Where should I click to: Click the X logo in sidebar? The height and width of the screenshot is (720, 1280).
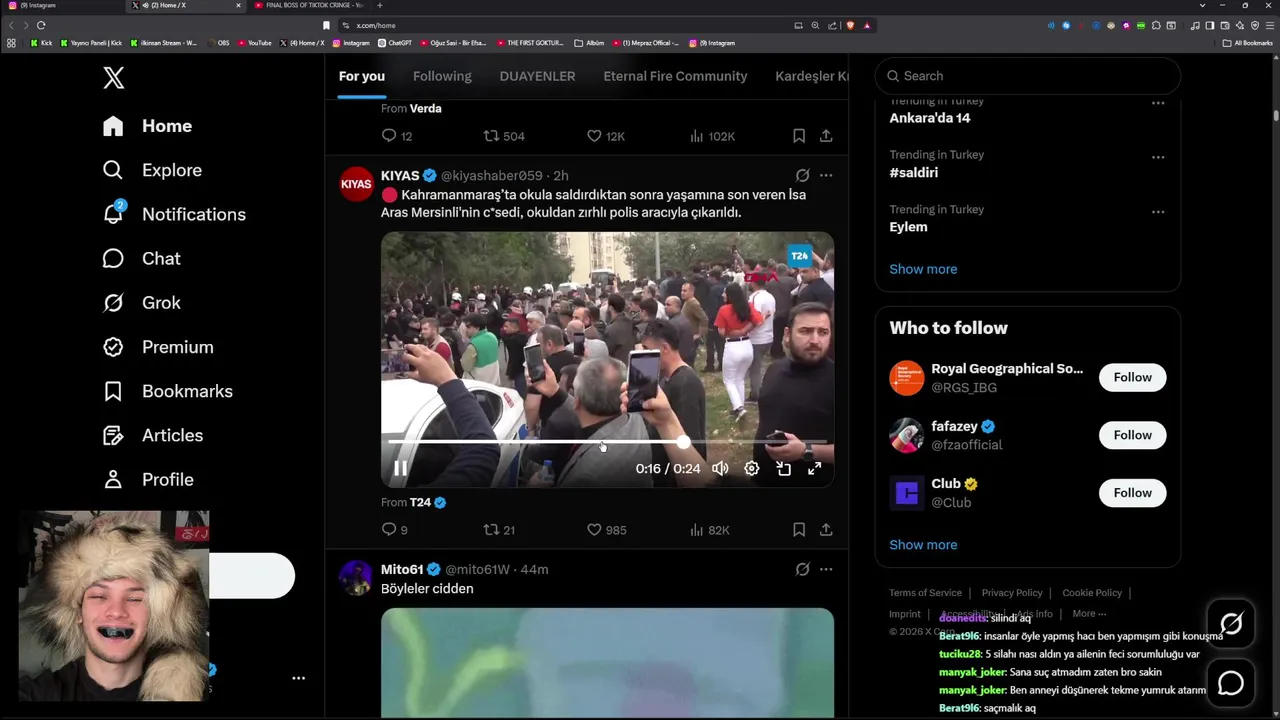[114, 78]
